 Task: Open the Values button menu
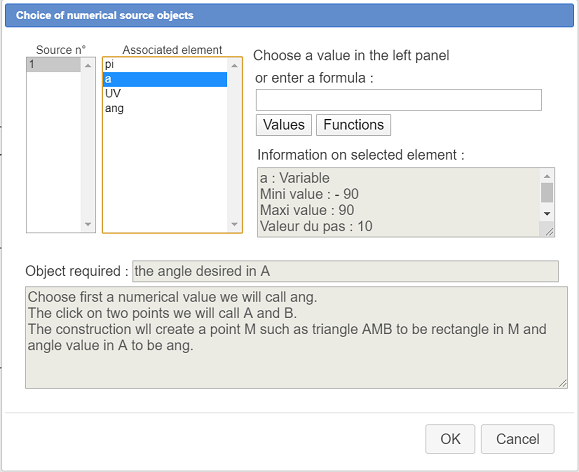(284, 125)
